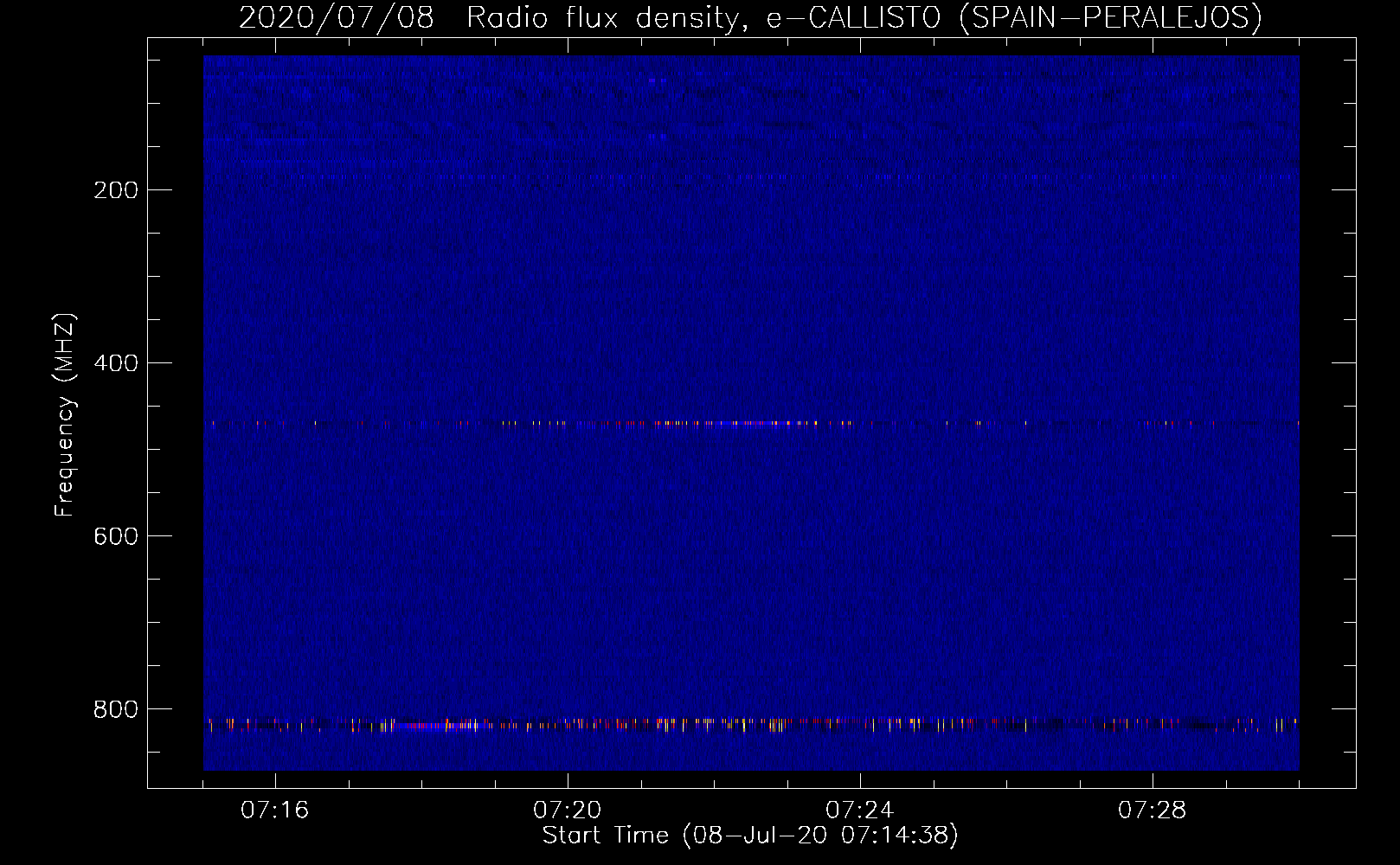Viewport: 1400px width, 865px height.
Task: Click the 800 frequency tick label
Action: [116, 709]
